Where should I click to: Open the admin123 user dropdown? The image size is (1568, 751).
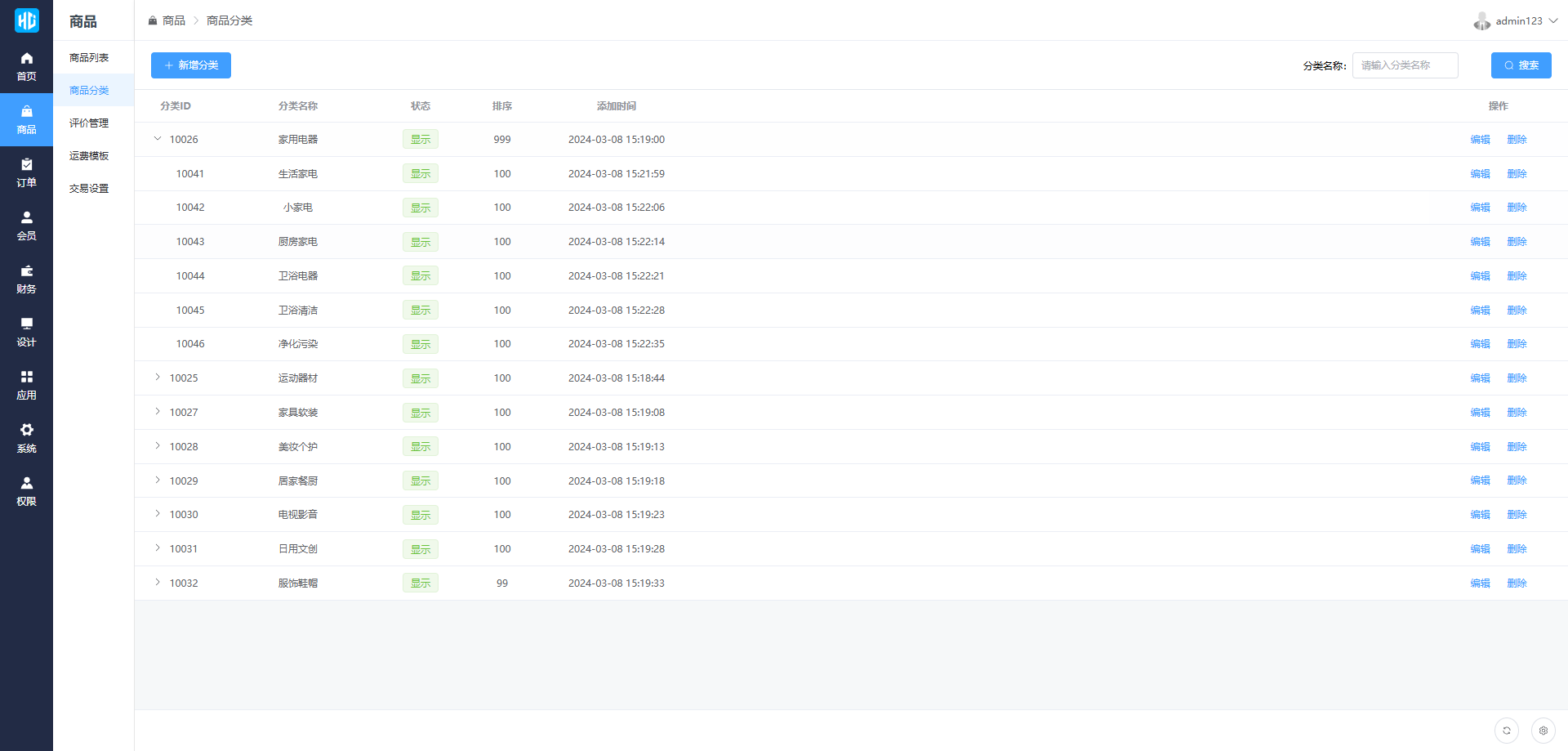(x=1517, y=21)
